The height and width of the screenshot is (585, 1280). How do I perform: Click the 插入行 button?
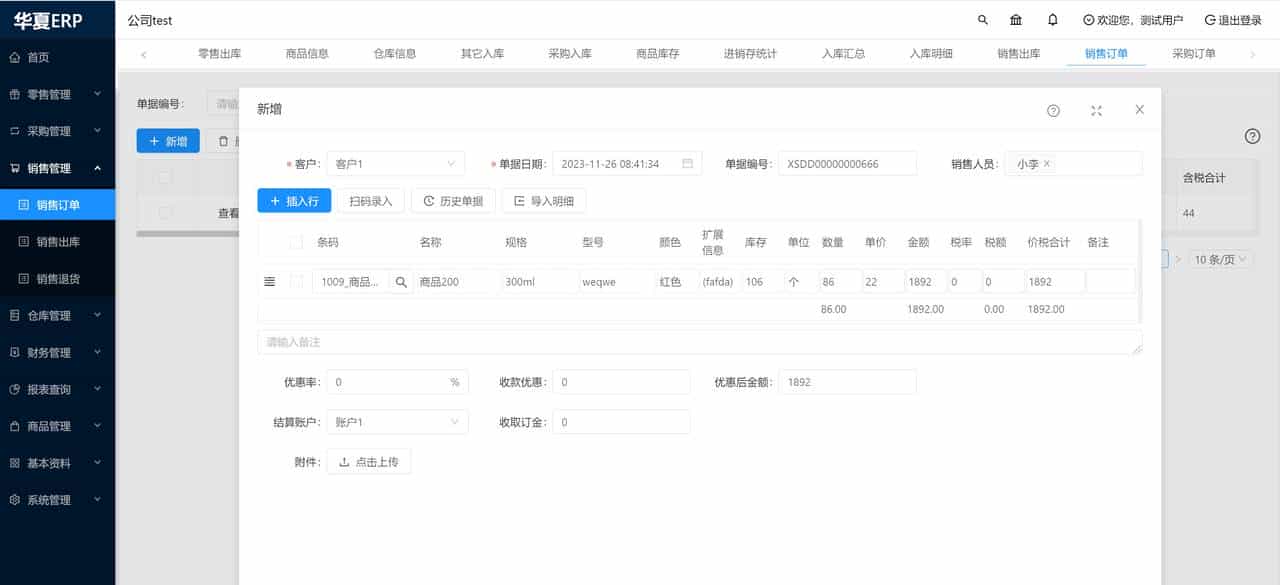pos(294,200)
